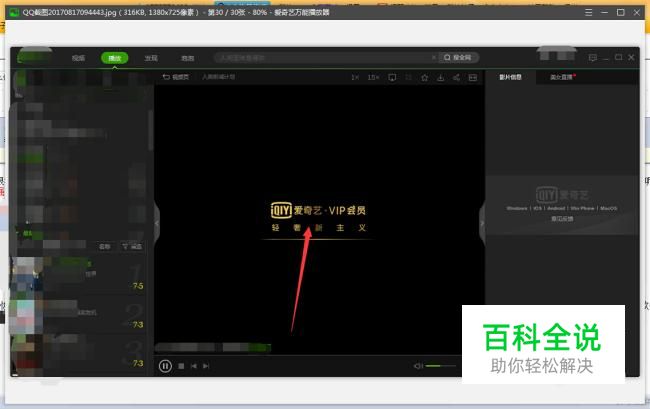Open the 美女直播 tab

tap(562, 77)
